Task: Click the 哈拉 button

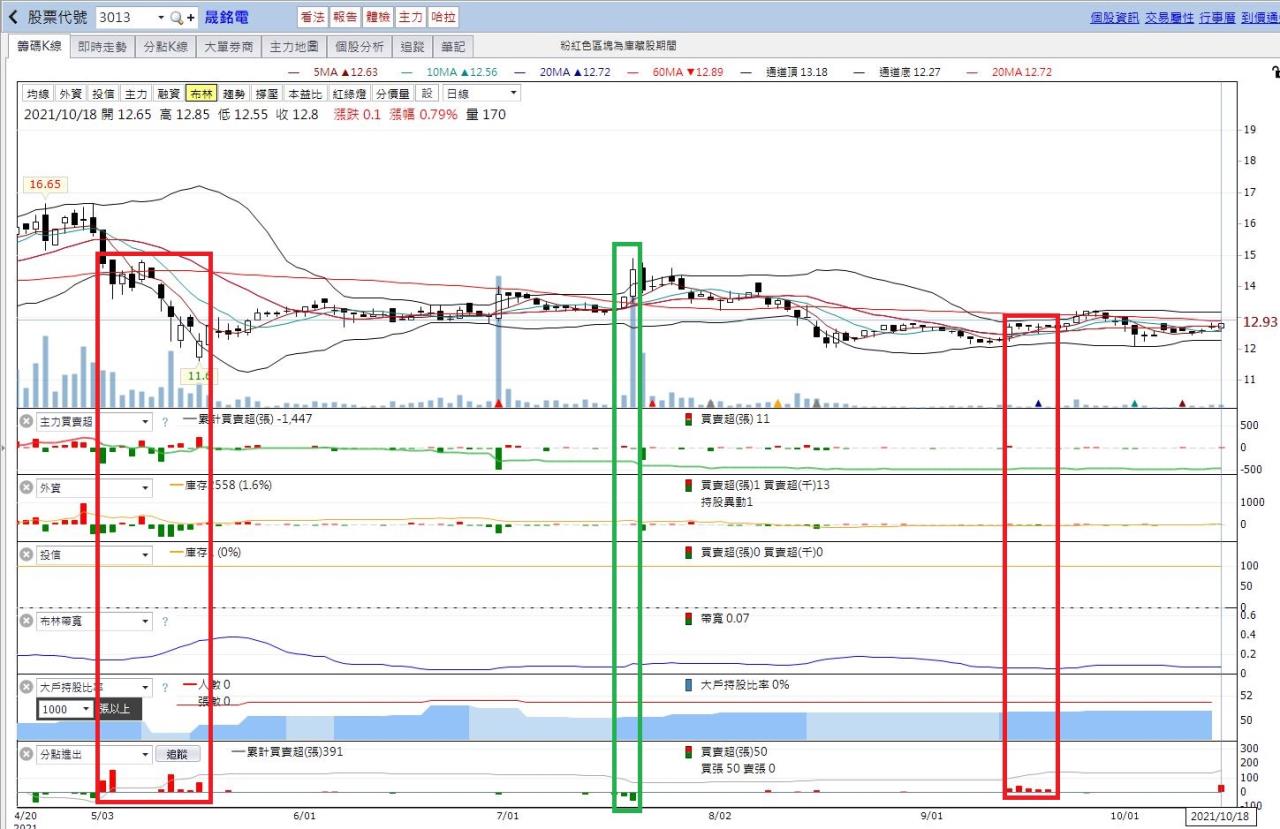Action: pos(443,18)
